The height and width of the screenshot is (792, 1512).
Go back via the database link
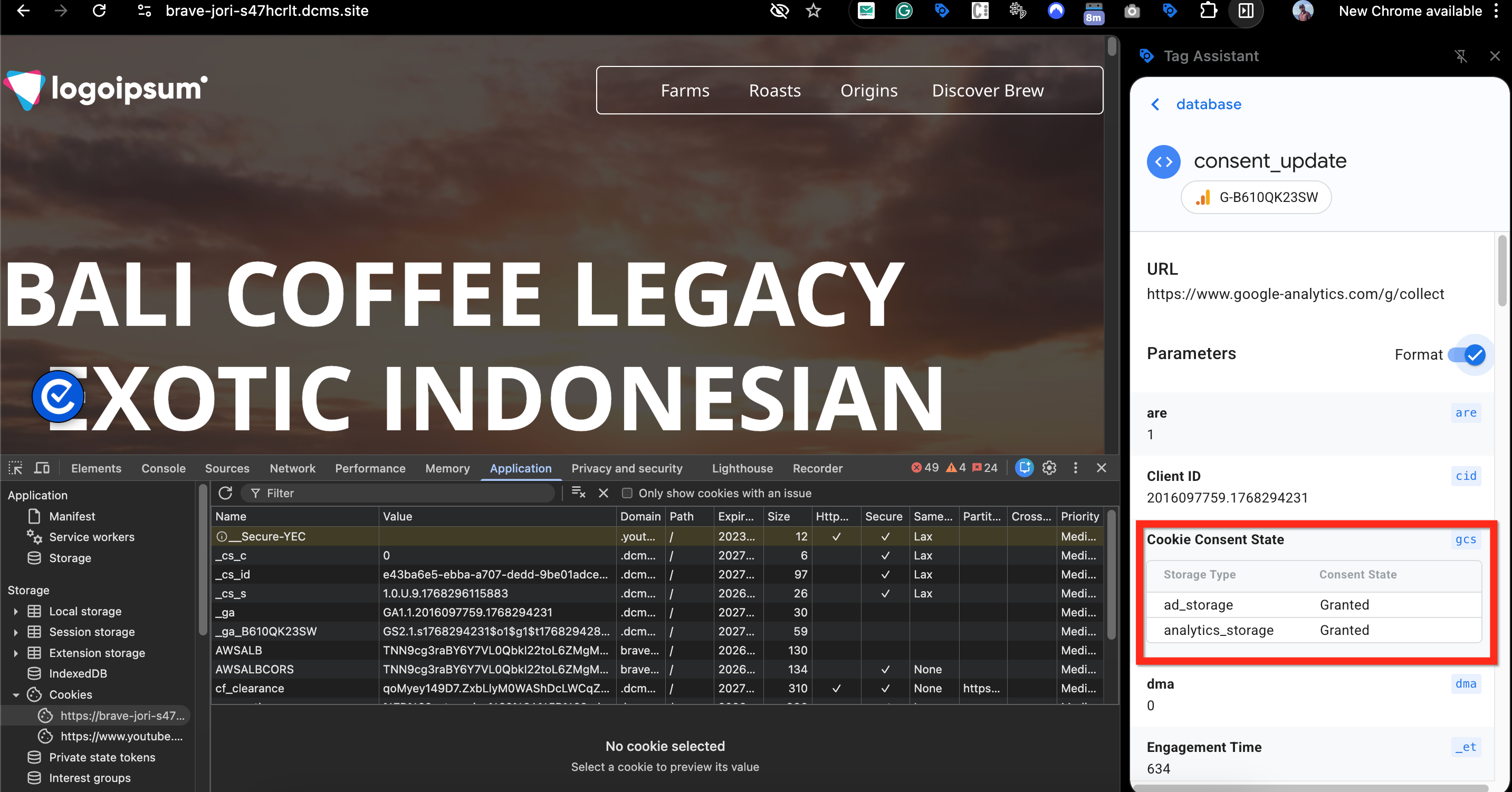1209,104
